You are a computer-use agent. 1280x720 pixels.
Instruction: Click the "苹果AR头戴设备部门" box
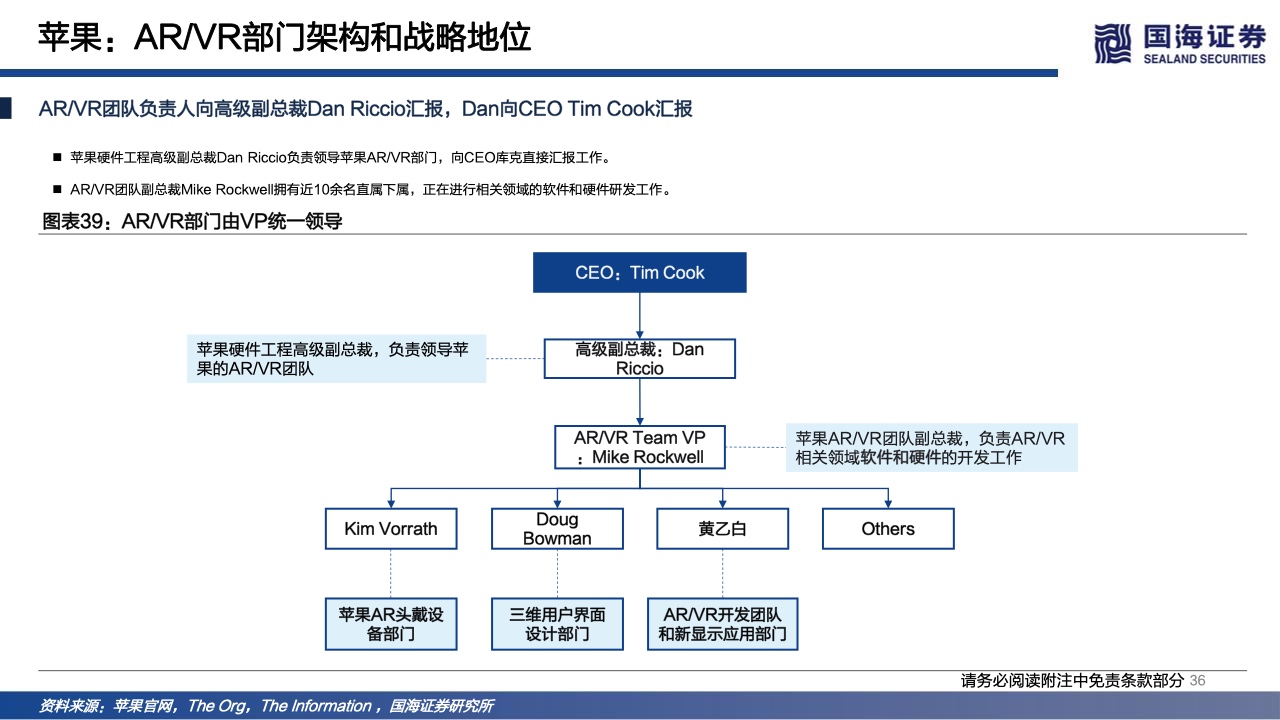[391, 624]
